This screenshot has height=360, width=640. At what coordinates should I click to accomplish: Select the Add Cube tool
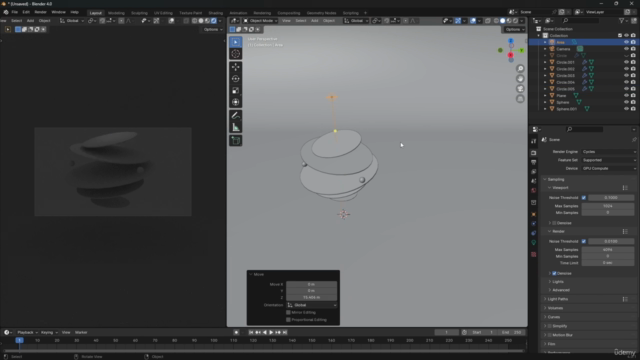click(236, 141)
